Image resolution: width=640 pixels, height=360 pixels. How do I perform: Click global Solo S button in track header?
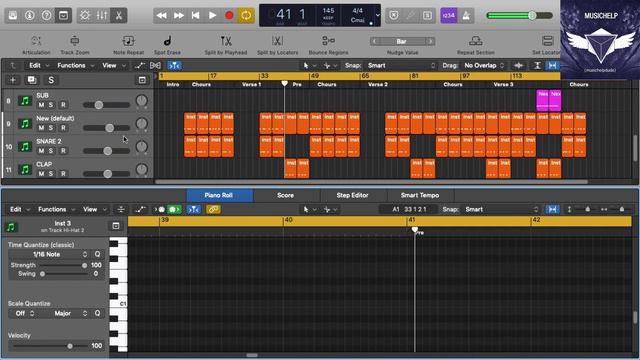tap(51, 80)
